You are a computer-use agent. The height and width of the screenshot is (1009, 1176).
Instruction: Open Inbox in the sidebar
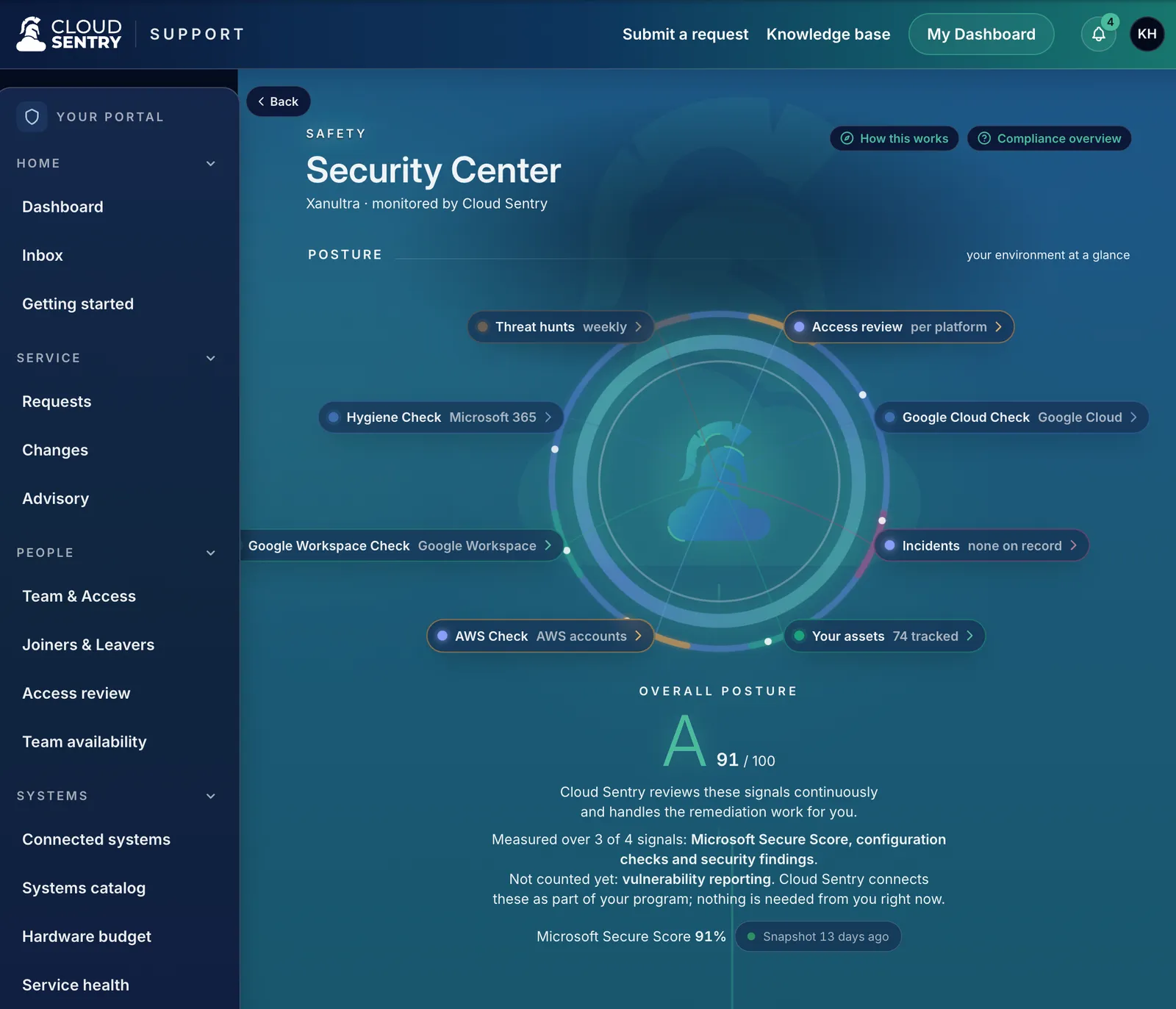[43, 255]
